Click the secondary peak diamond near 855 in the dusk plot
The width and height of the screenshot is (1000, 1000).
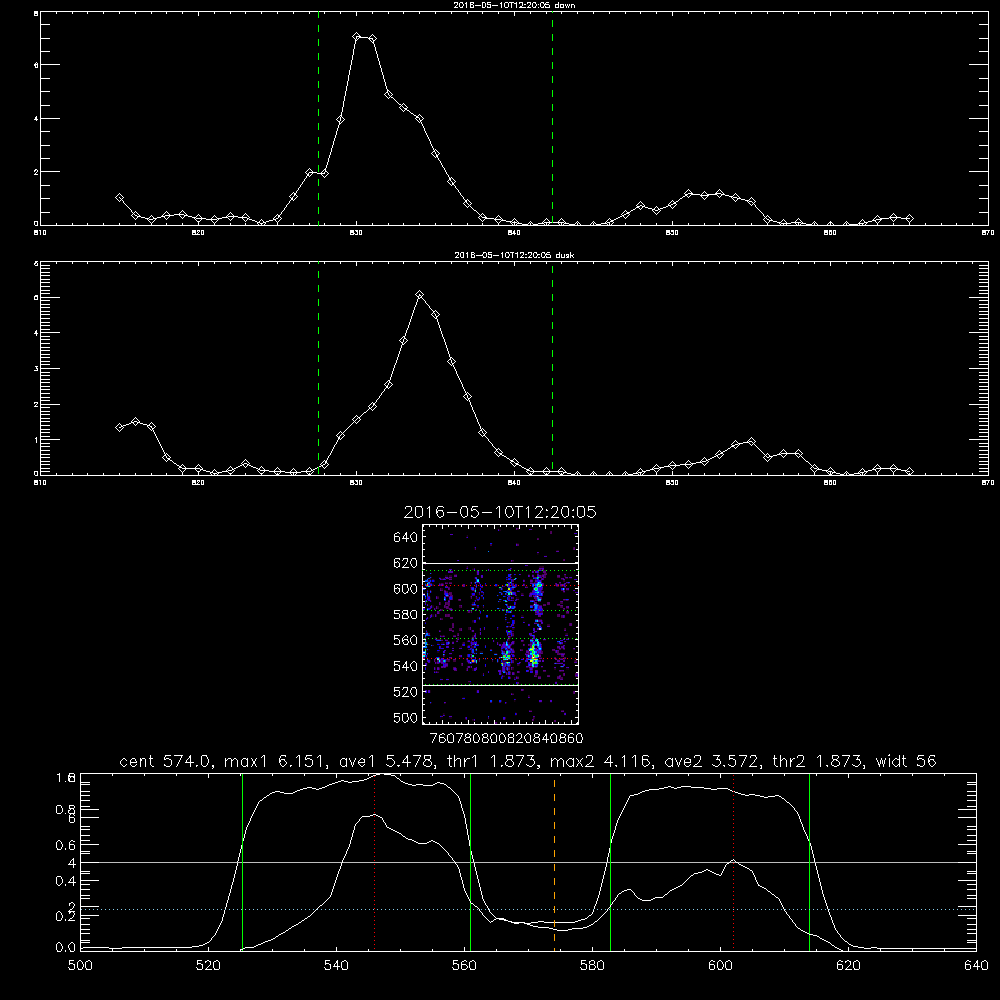click(752, 441)
